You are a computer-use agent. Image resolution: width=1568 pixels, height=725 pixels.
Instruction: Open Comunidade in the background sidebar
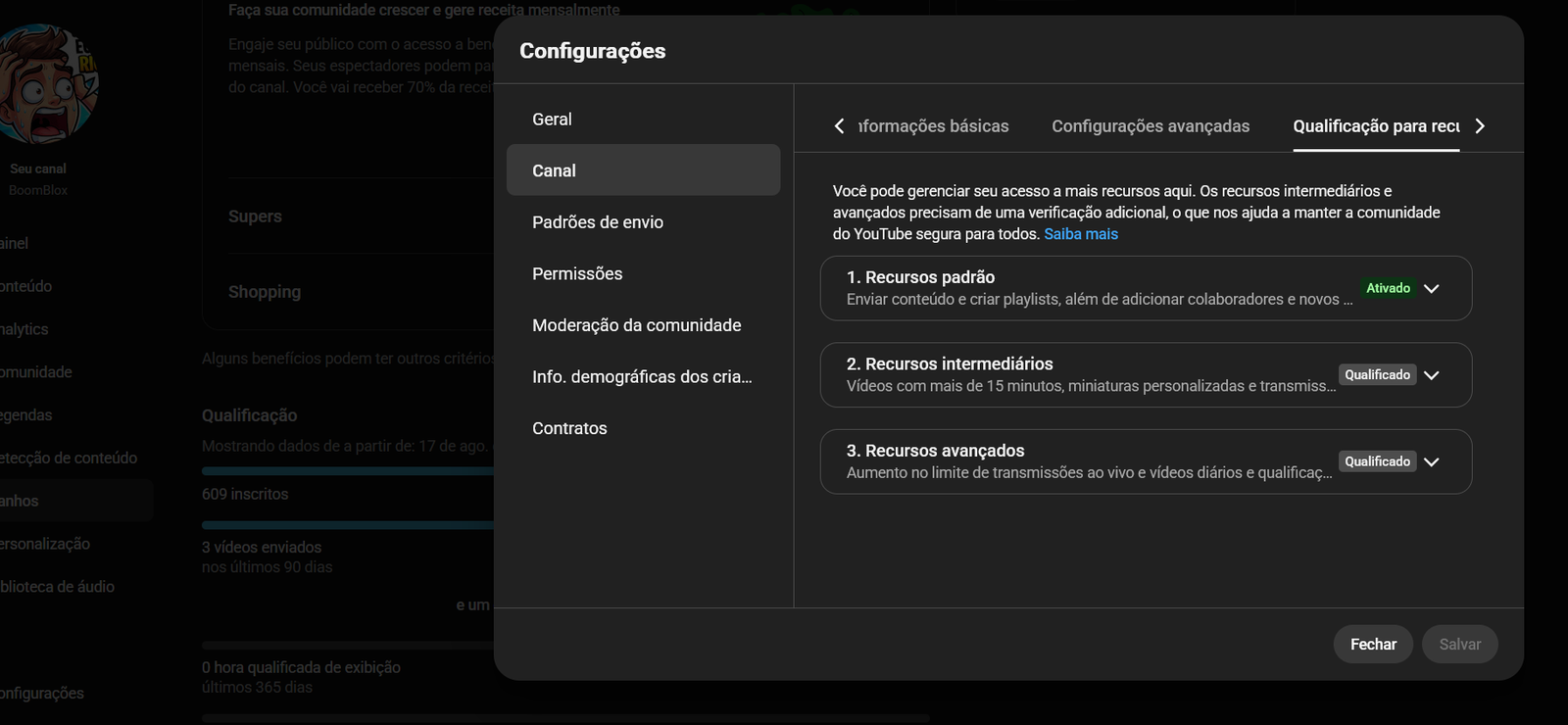[36, 372]
